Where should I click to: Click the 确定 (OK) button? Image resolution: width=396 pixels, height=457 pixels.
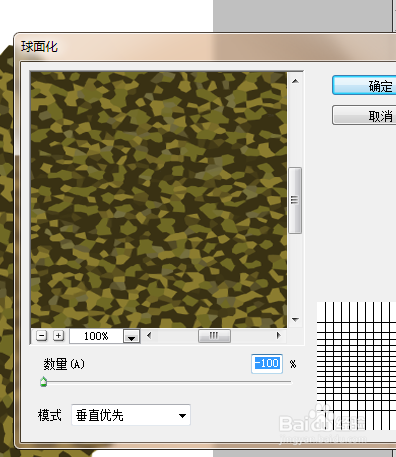click(x=364, y=86)
